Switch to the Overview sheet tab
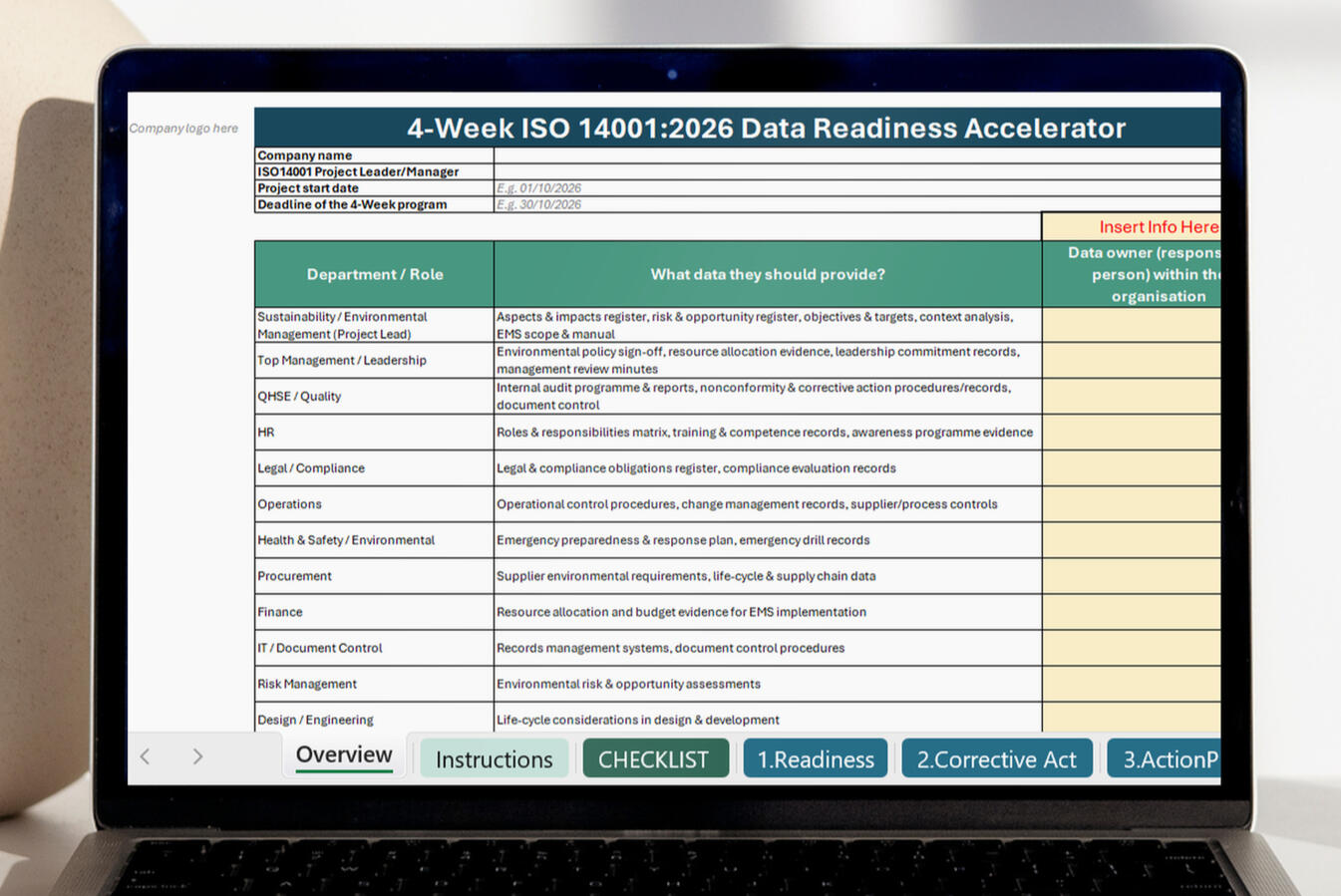This screenshot has height=896, width=1341. (x=344, y=755)
